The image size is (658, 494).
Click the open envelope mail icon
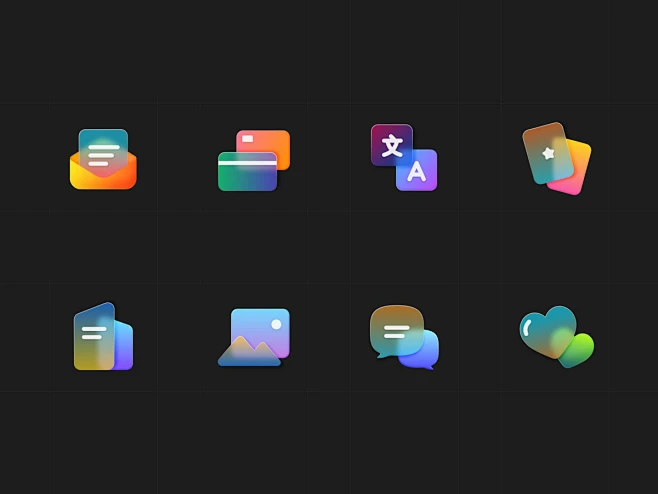coord(103,159)
